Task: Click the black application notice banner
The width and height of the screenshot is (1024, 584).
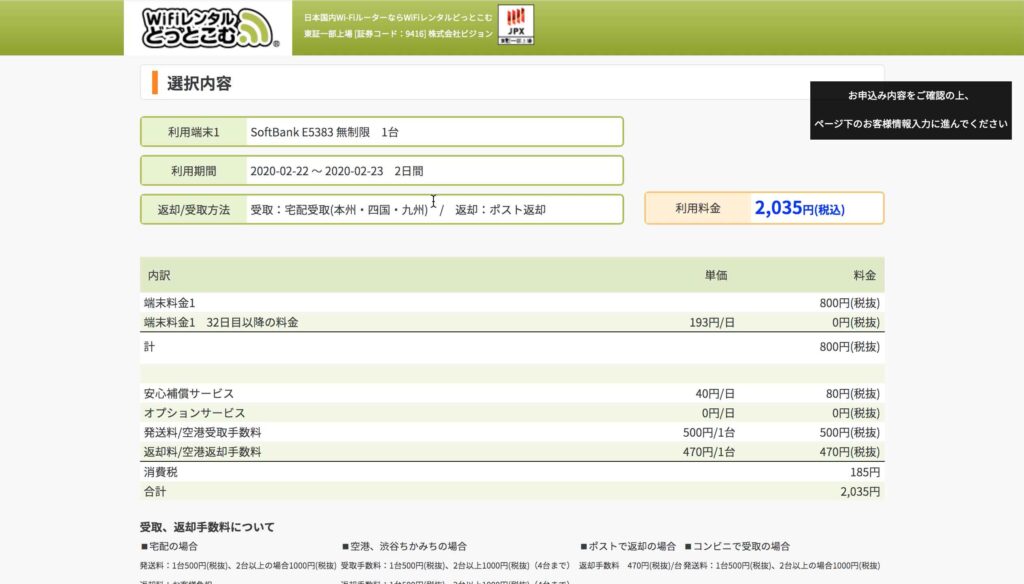Action: (909, 109)
